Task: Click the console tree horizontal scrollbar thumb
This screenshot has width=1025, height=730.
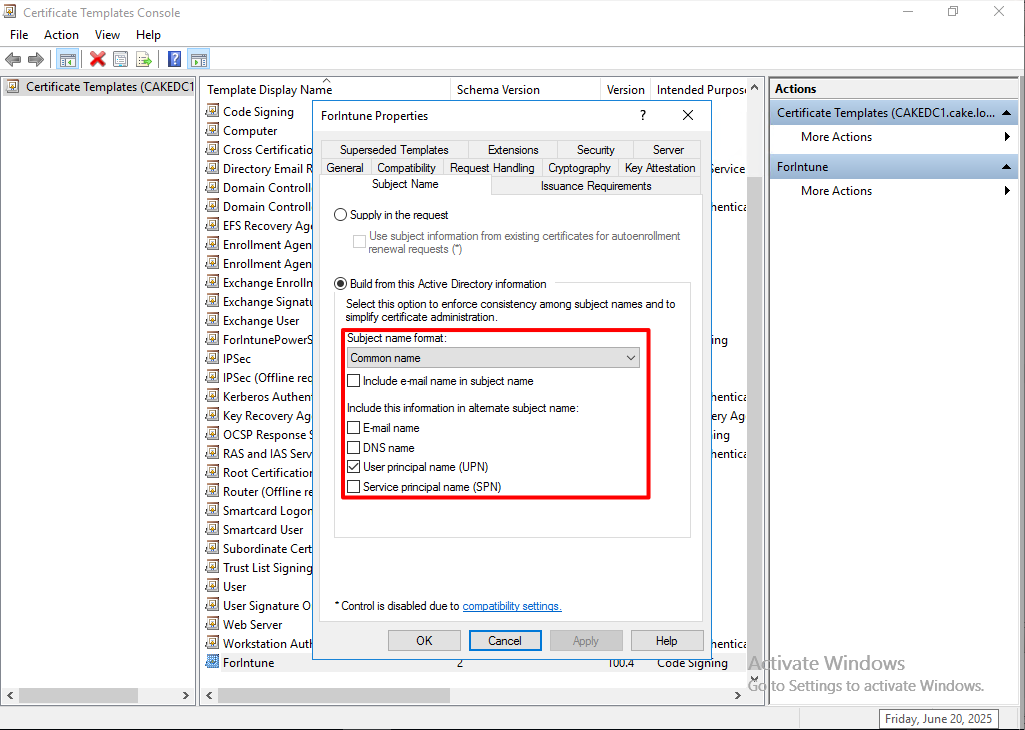Action: pyautogui.click(x=78, y=695)
